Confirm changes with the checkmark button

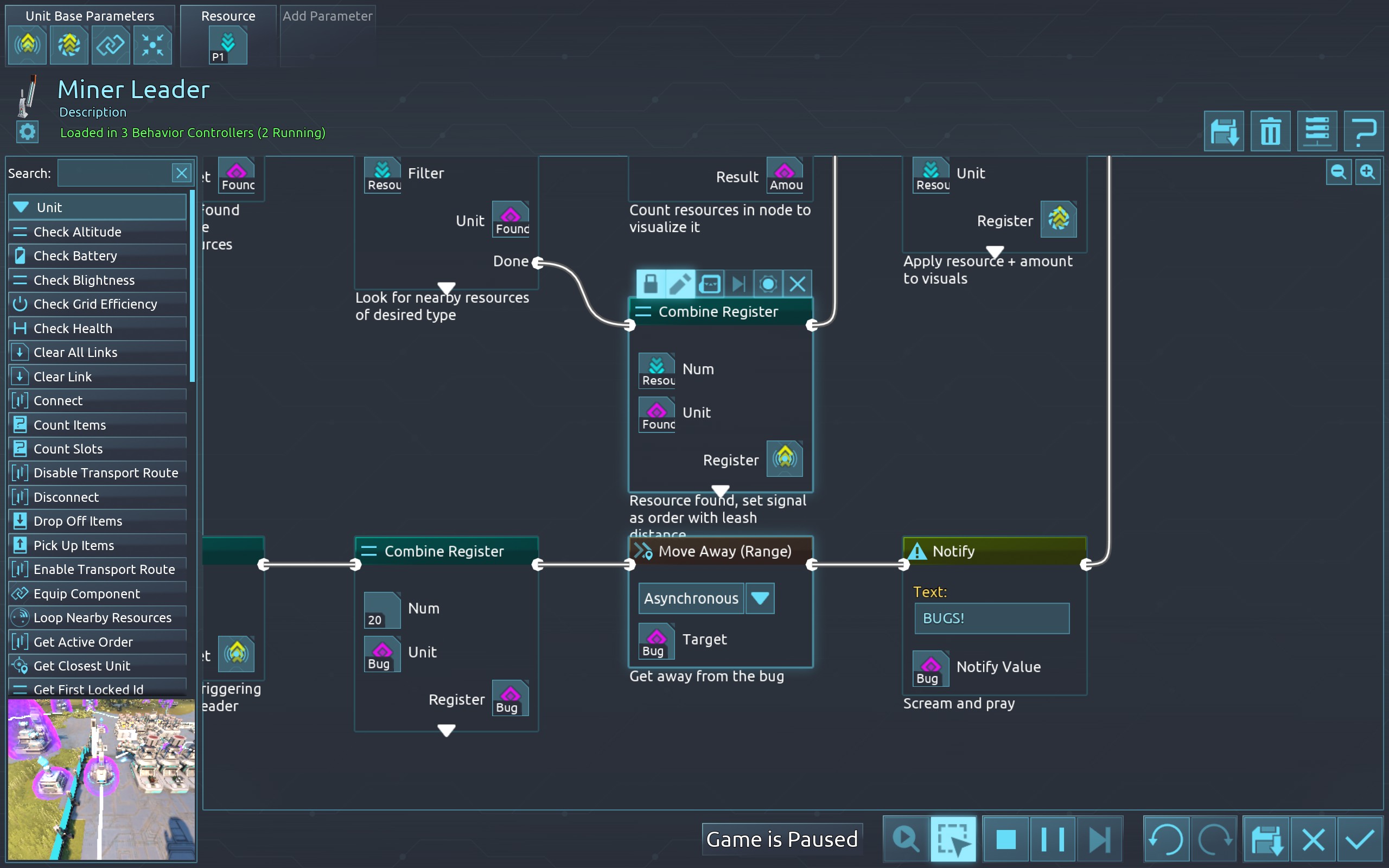coord(1360,839)
